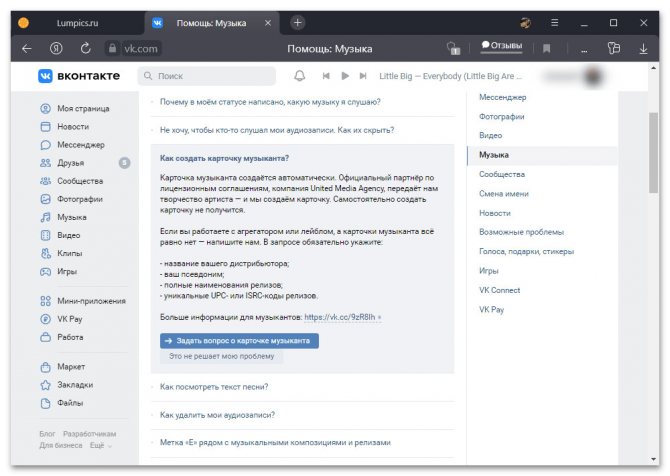The image size is (670, 476).
Task: Click the Маркет bag icon
Action: (x=45, y=367)
